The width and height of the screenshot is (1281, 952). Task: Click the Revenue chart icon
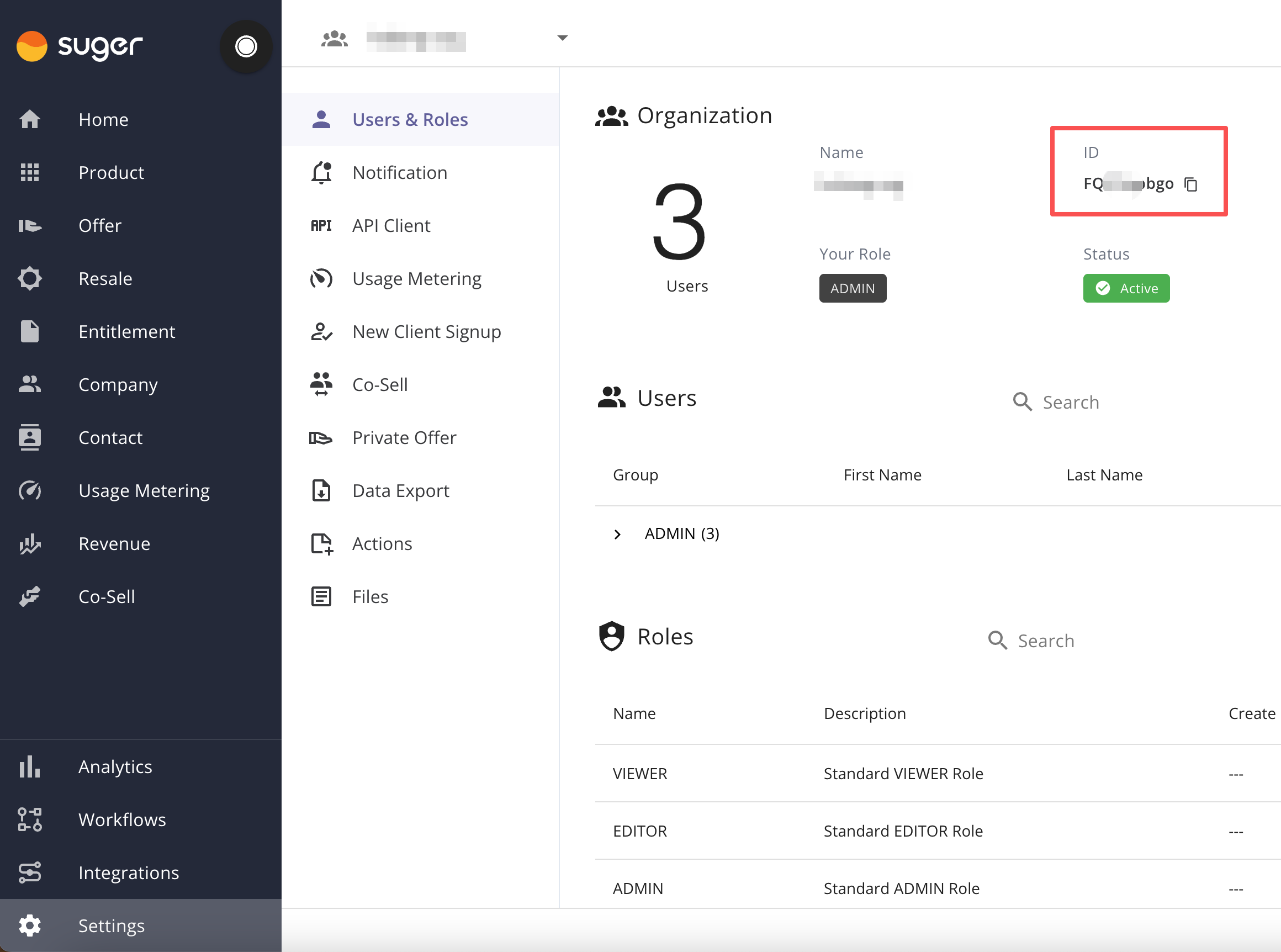(x=30, y=543)
